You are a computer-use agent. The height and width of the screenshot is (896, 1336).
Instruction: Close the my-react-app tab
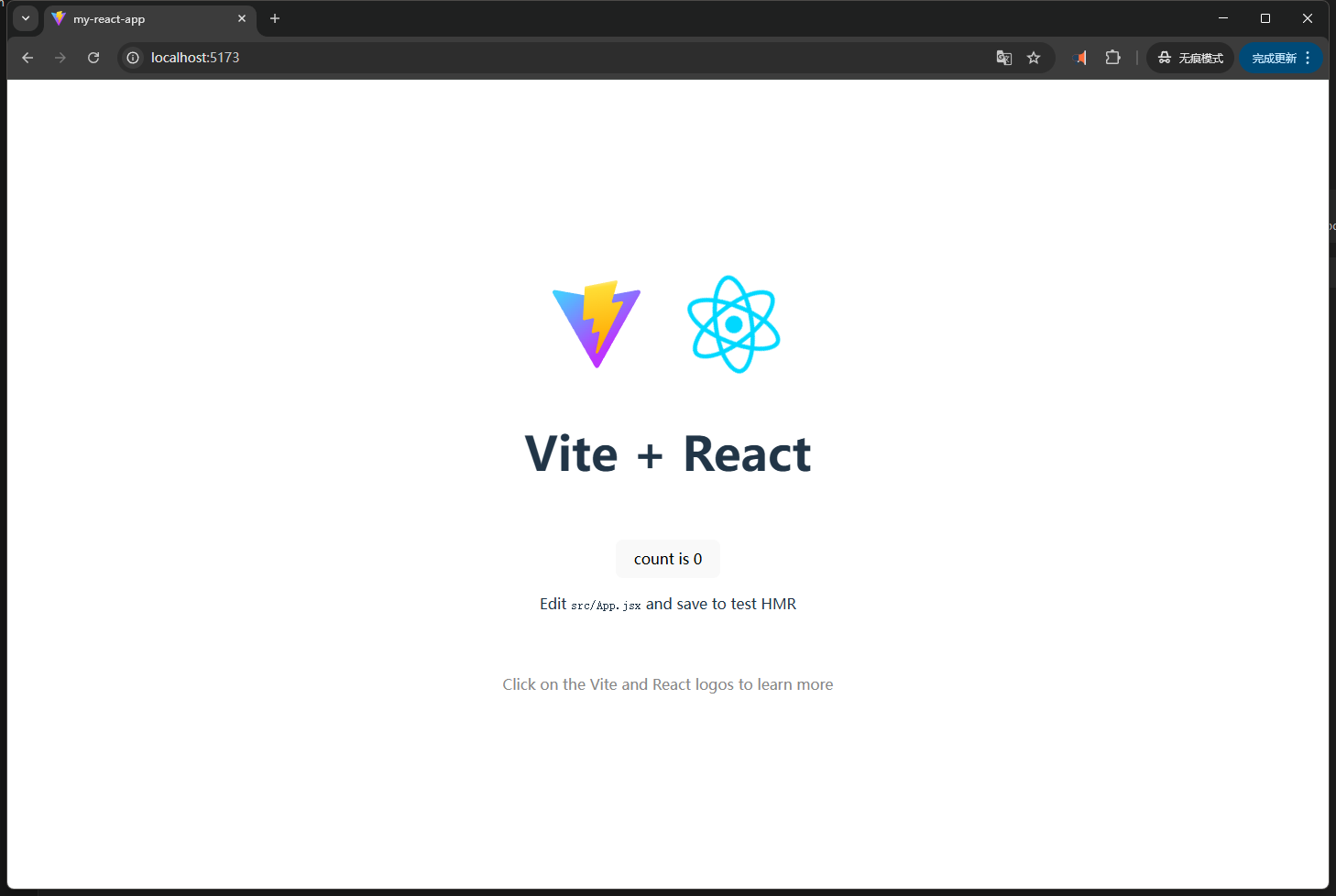tap(242, 18)
